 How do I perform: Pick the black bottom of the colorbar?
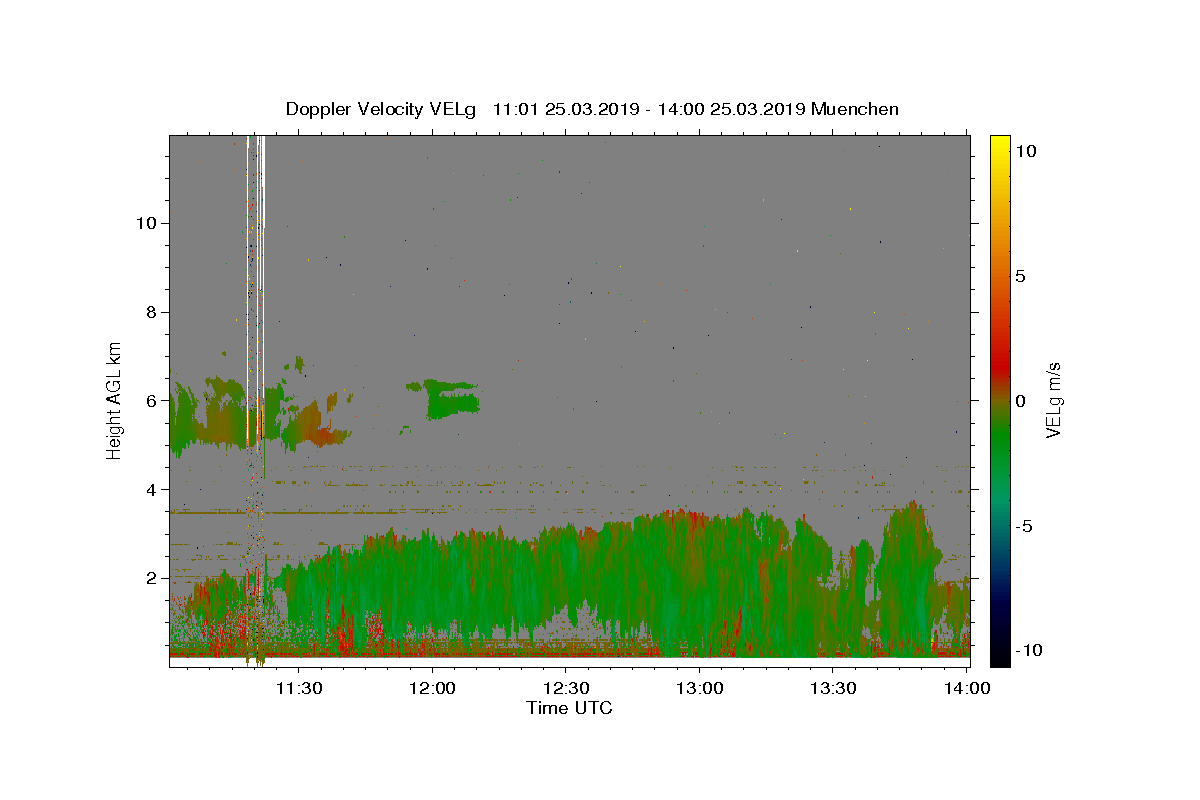pyautogui.click(x=1000, y=658)
